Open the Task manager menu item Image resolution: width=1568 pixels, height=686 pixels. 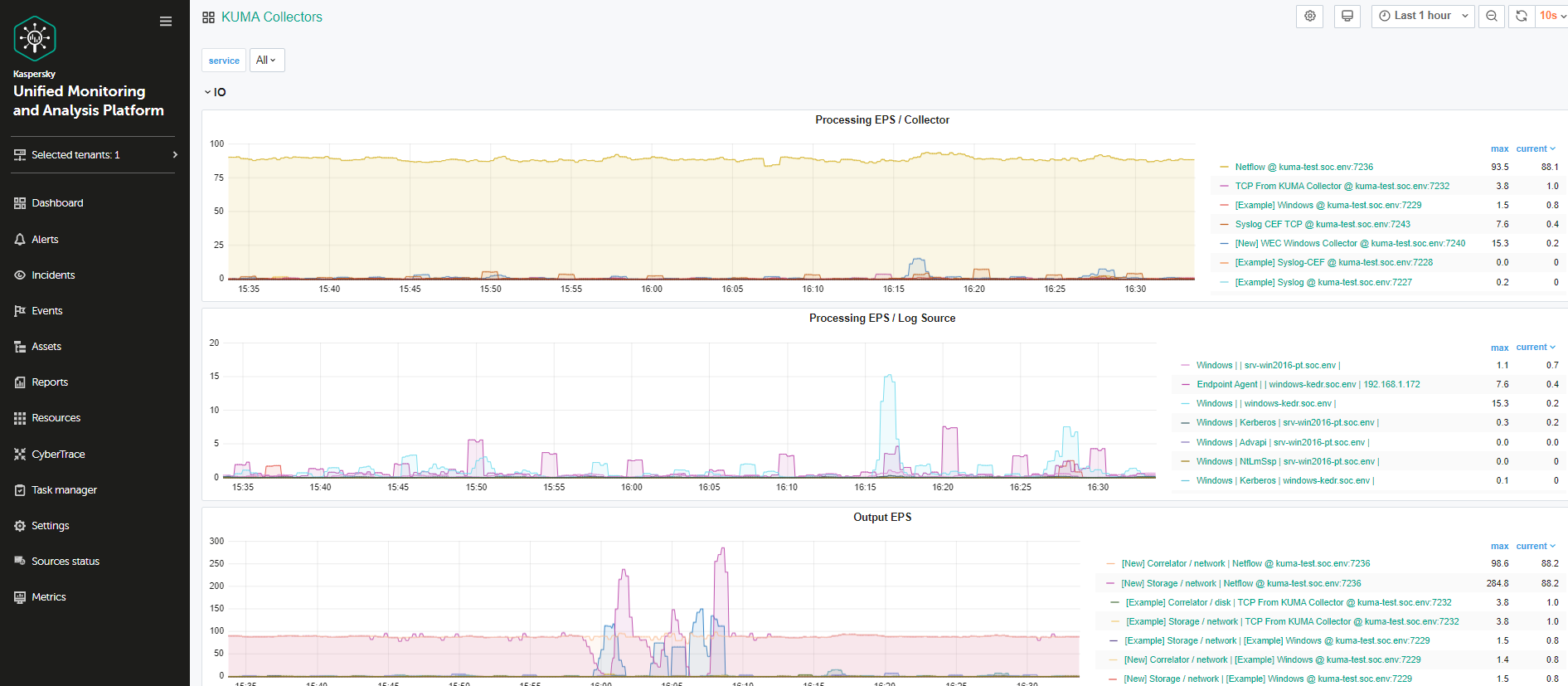pos(64,489)
